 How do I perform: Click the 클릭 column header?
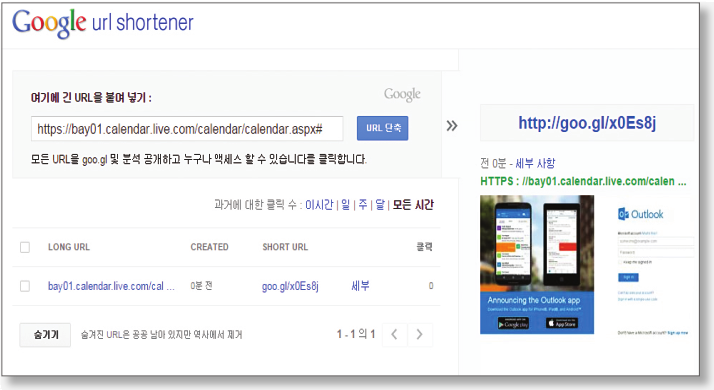click(x=424, y=247)
